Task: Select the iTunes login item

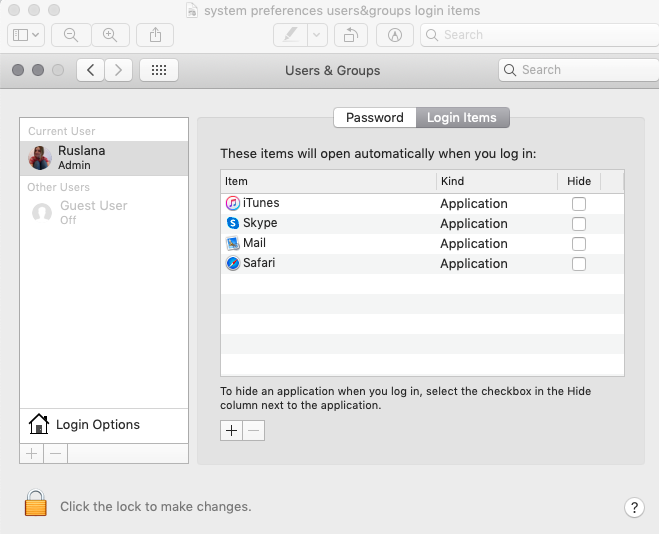Action: (x=422, y=204)
